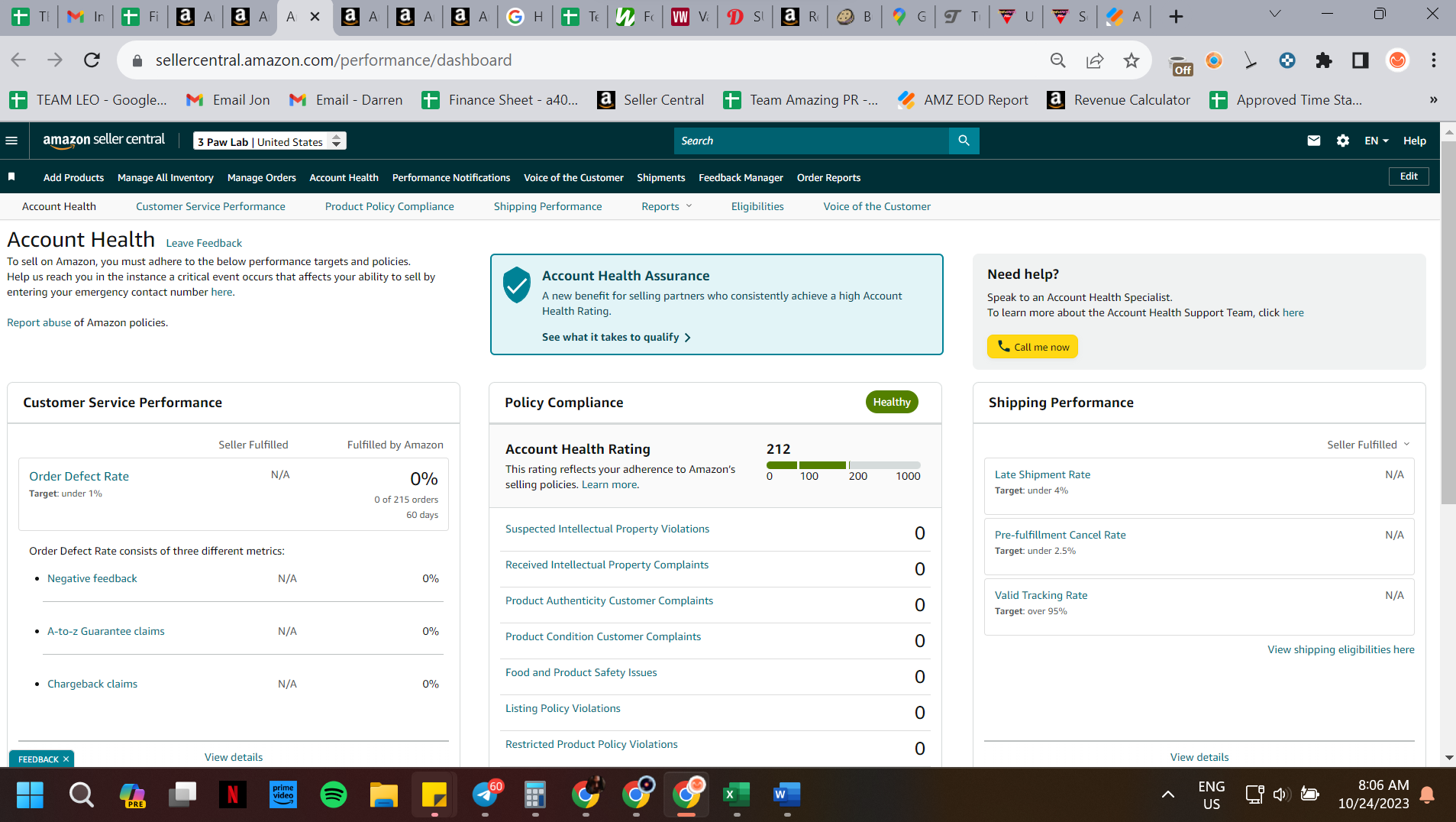Click the Edit button in navigation bar
The height and width of the screenshot is (822, 1456).
coord(1409,176)
